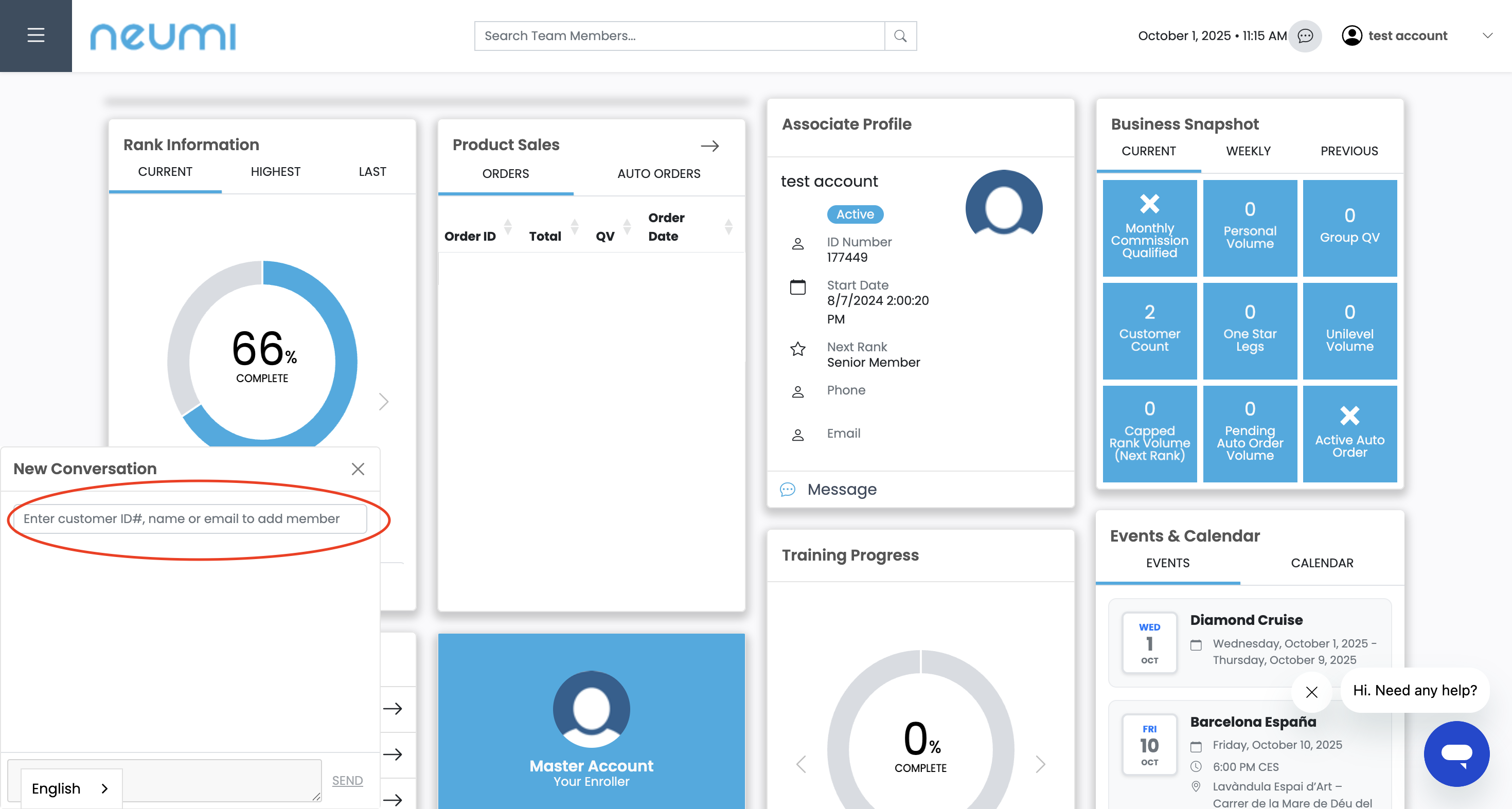The width and height of the screenshot is (1512, 809).
Task: Switch to the AUTO ORDERS tab
Action: (x=659, y=174)
